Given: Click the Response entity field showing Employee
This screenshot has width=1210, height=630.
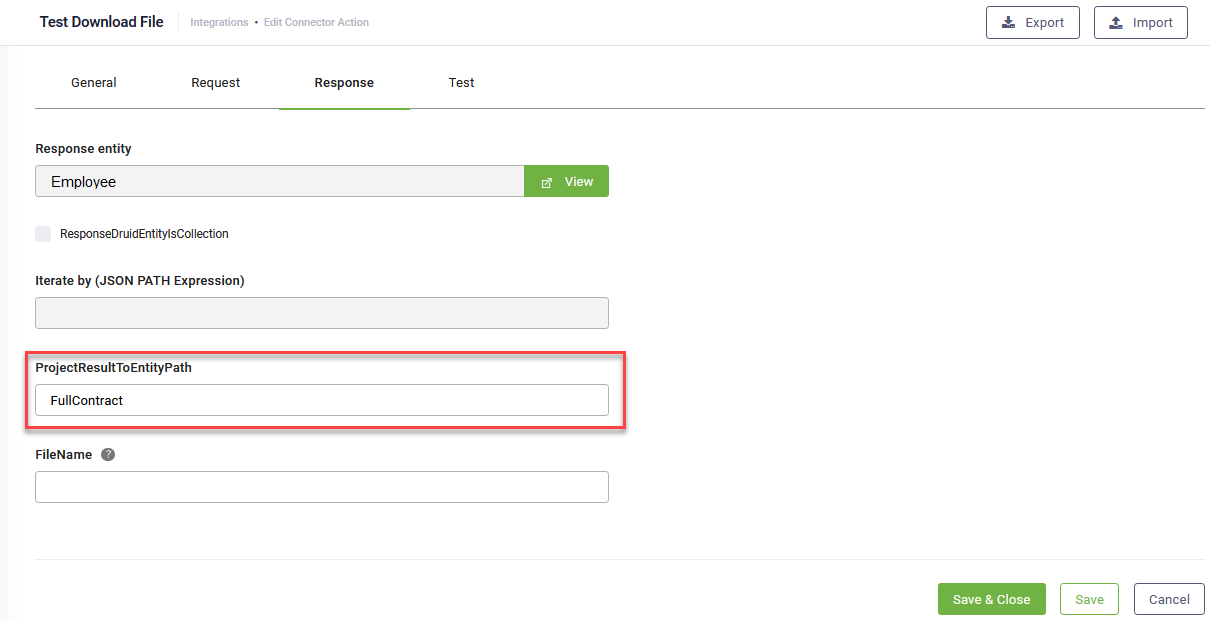Looking at the screenshot, I should (280, 181).
